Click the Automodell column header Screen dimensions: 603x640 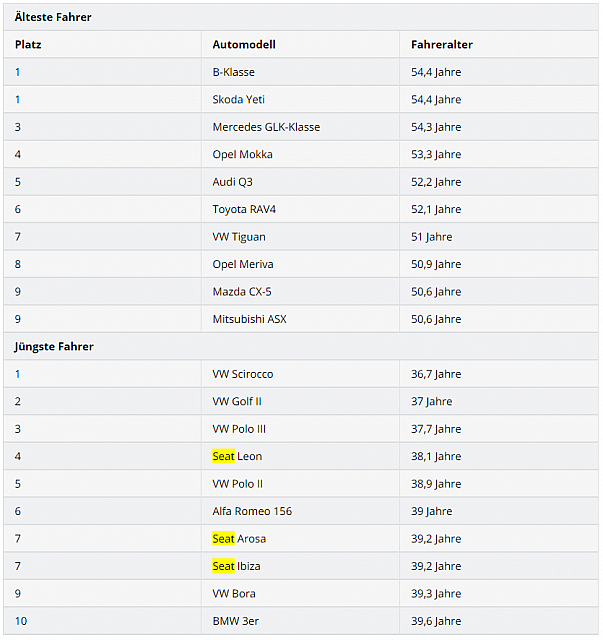pyautogui.click(x=243, y=45)
